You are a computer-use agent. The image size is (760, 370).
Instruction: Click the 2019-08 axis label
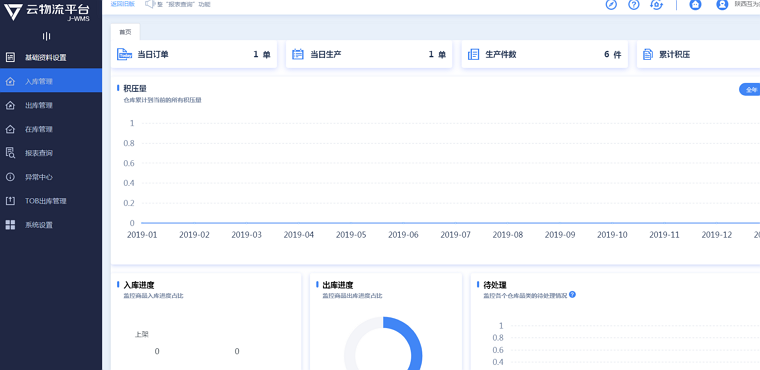pos(508,235)
